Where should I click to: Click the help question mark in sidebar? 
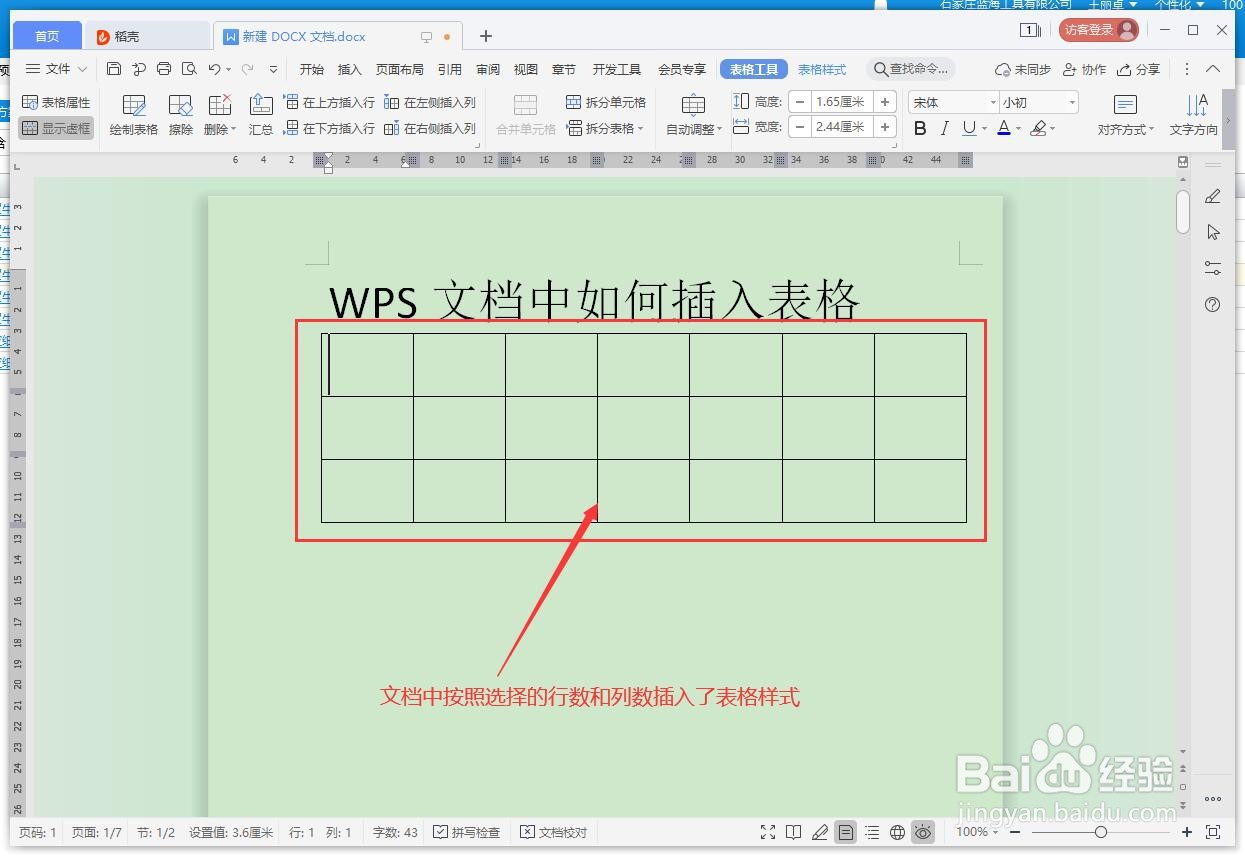click(1213, 304)
